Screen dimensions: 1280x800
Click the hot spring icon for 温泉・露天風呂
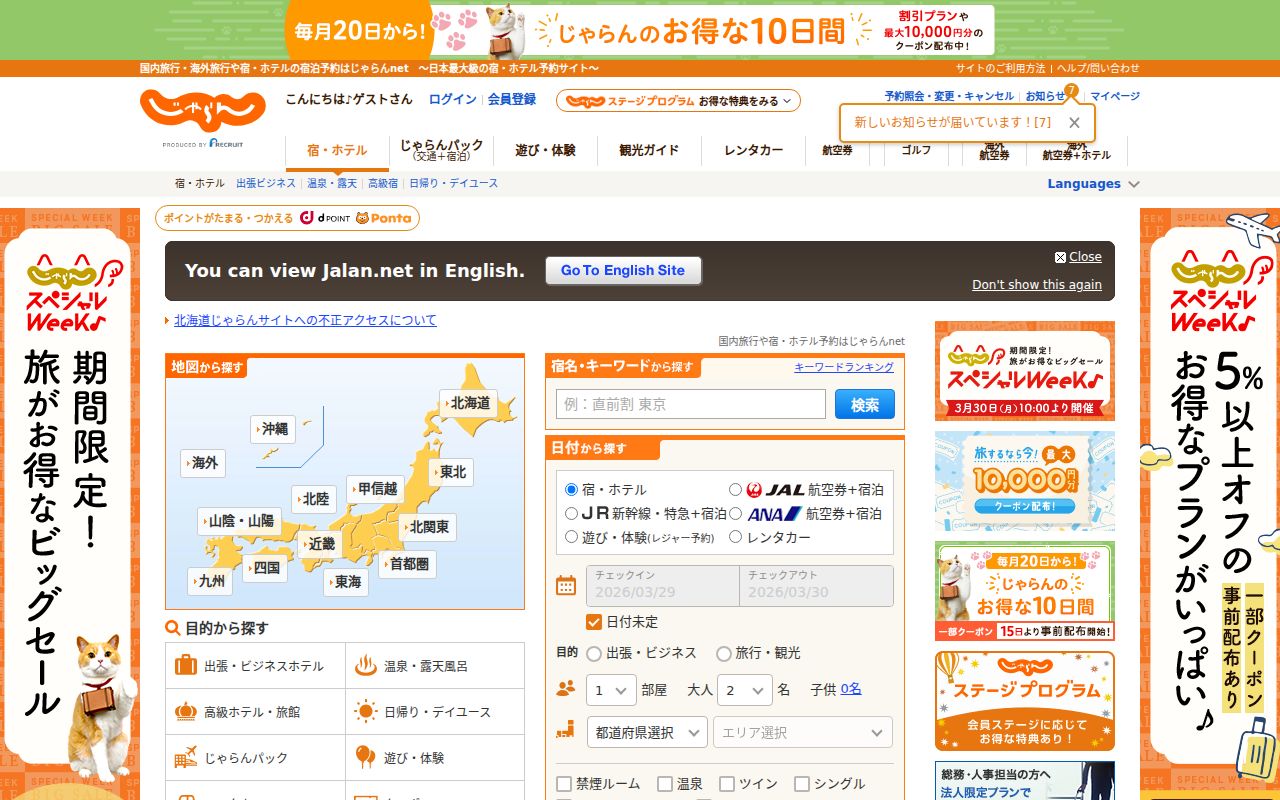(x=366, y=665)
